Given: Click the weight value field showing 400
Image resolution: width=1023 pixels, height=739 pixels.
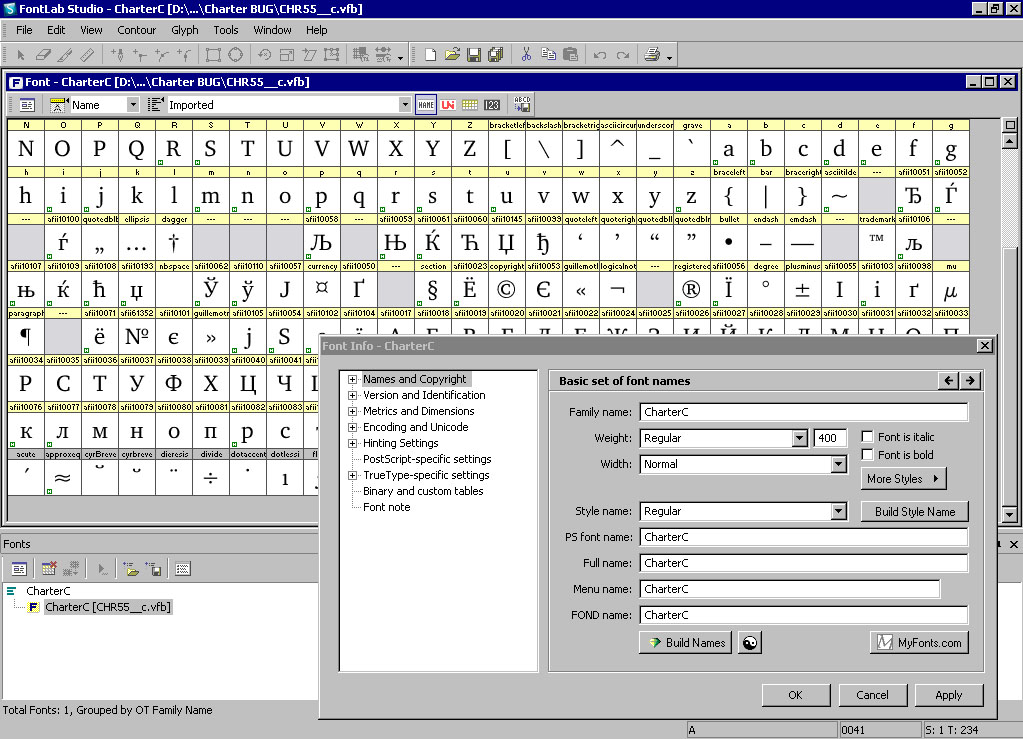Looking at the screenshot, I should pos(830,438).
